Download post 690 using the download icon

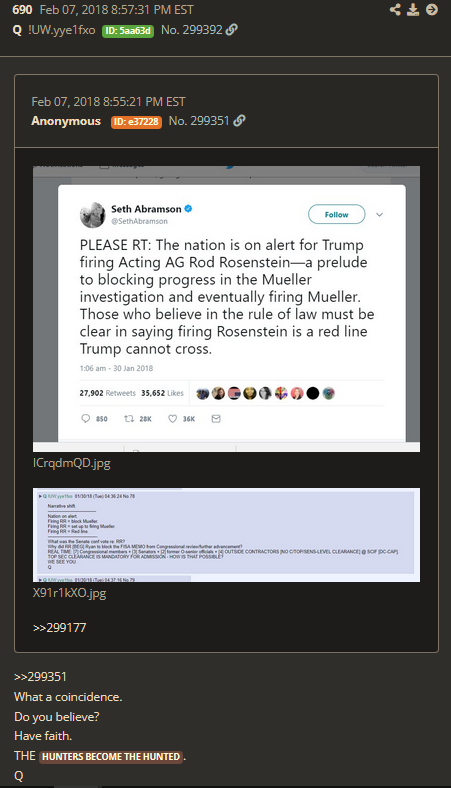(x=413, y=10)
